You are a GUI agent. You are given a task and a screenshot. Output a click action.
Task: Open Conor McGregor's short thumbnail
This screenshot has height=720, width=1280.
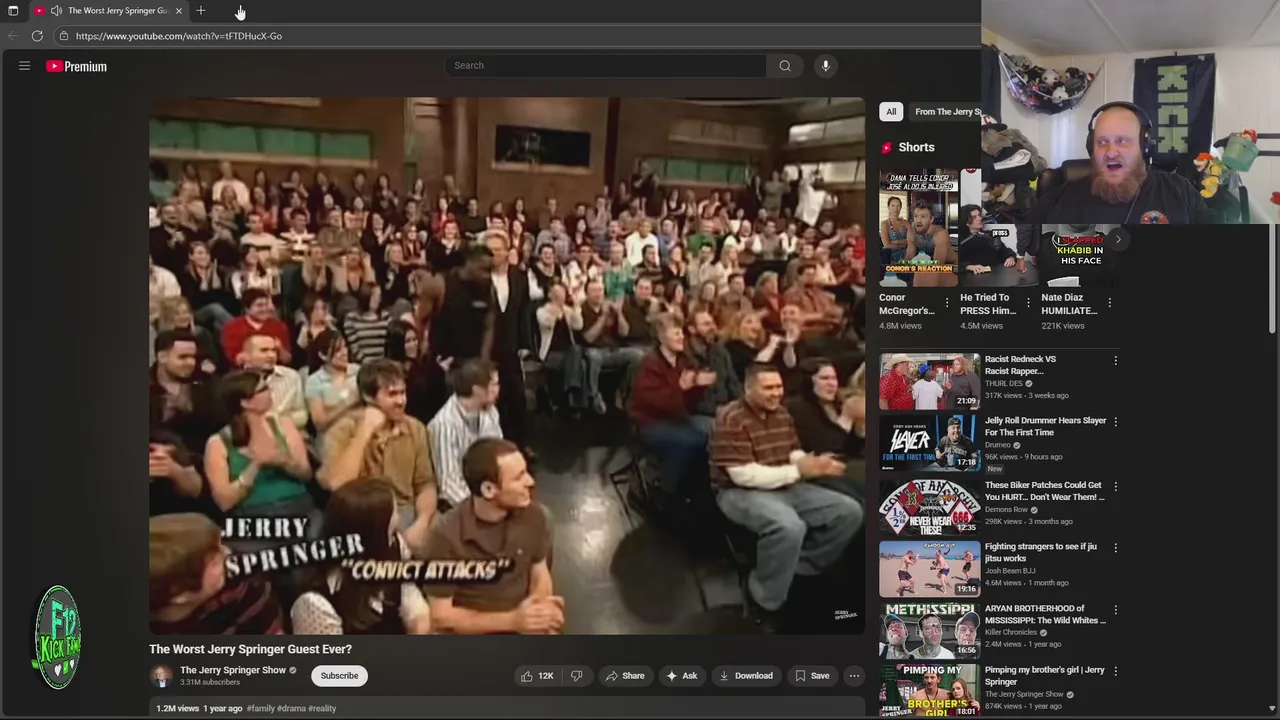918,228
